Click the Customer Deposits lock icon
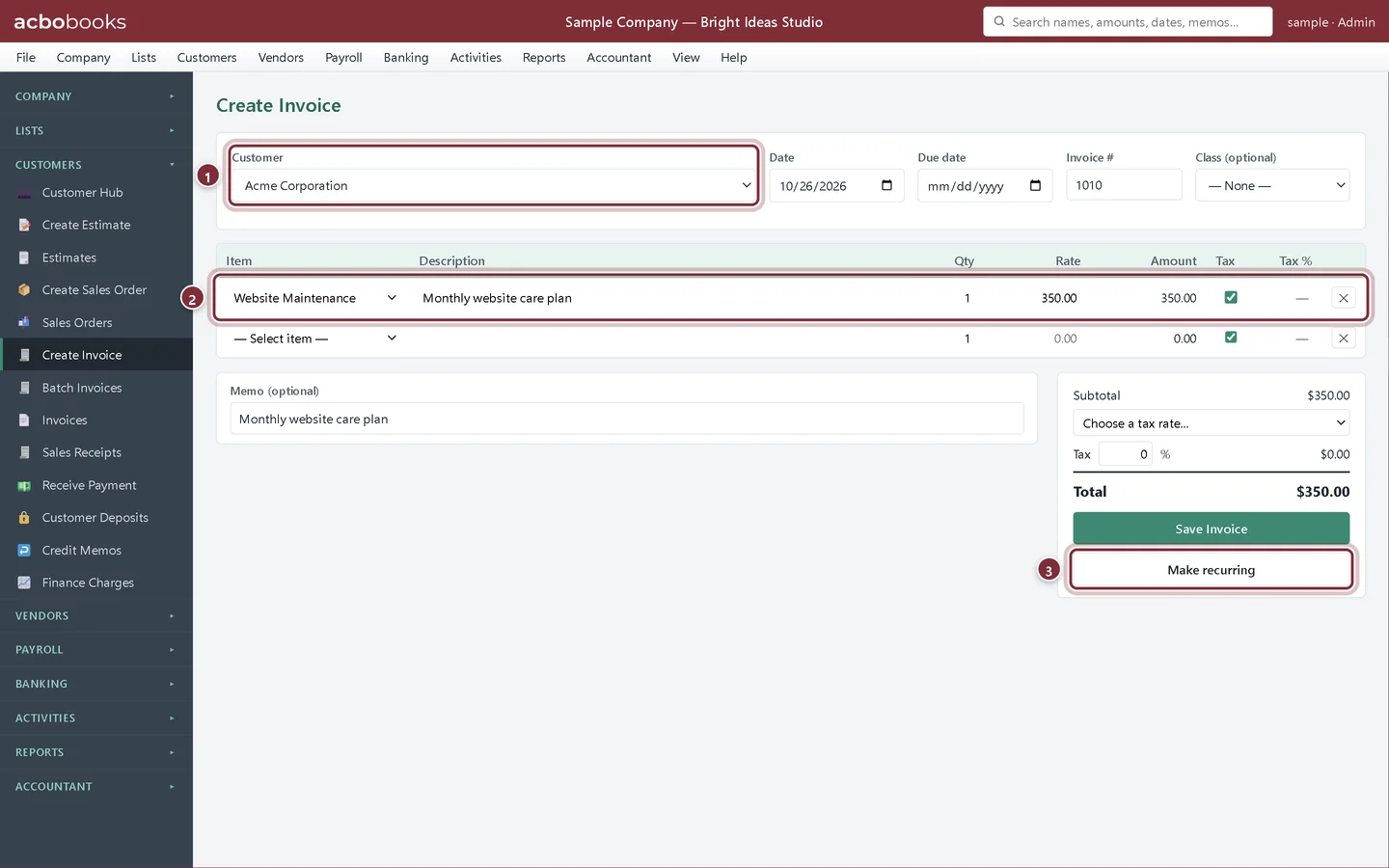Viewport: 1389px width, 868px height. (24, 517)
